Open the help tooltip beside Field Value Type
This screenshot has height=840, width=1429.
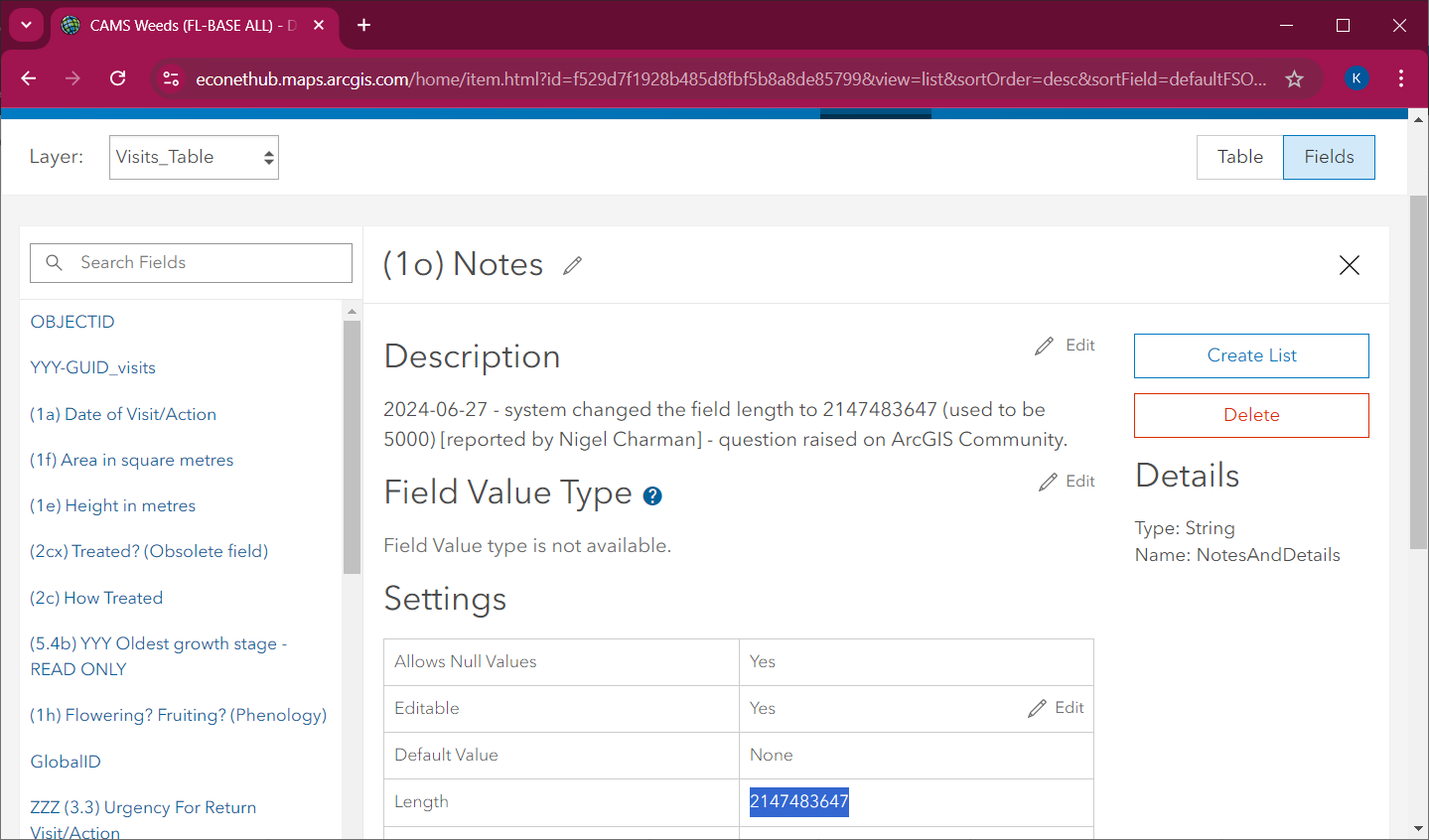pyautogui.click(x=652, y=494)
